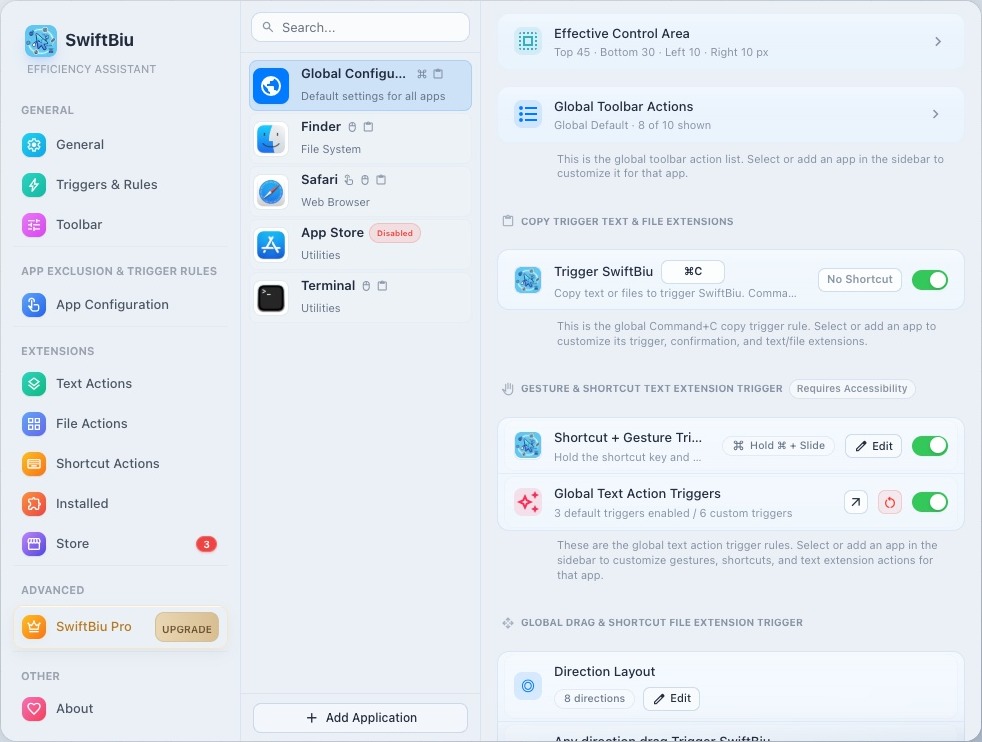This screenshot has height=742, width=982.
Task: Open Global Text Action Triggers arrow button
Action: pyautogui.click(x=855, y=502)
